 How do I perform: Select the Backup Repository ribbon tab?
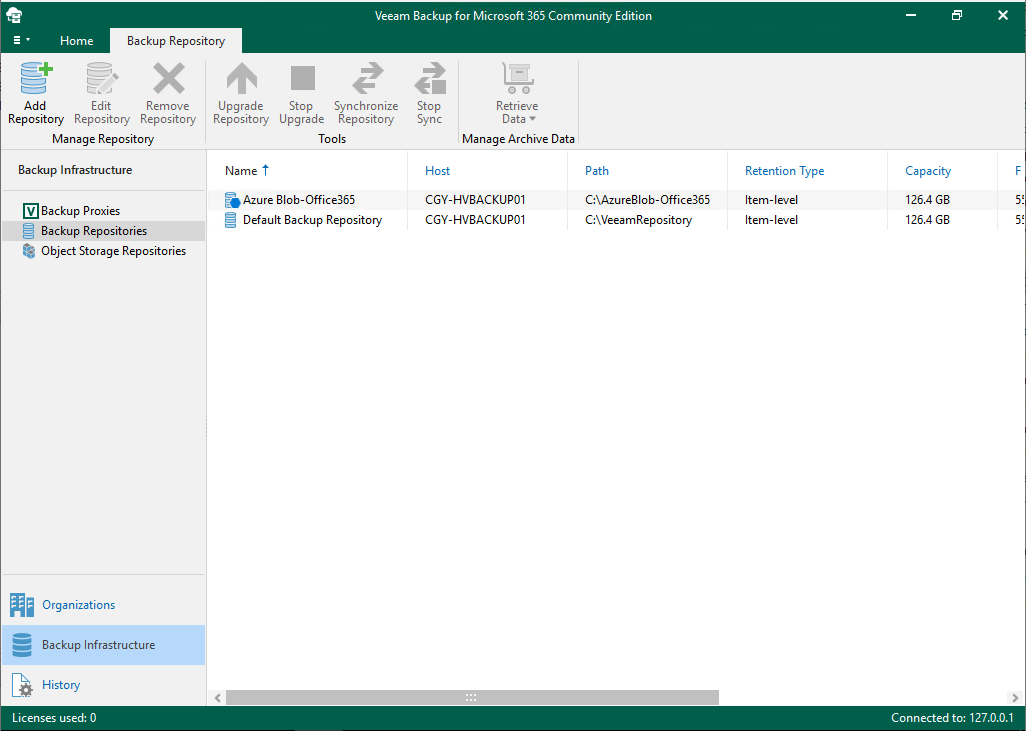(x=176, y=41)
